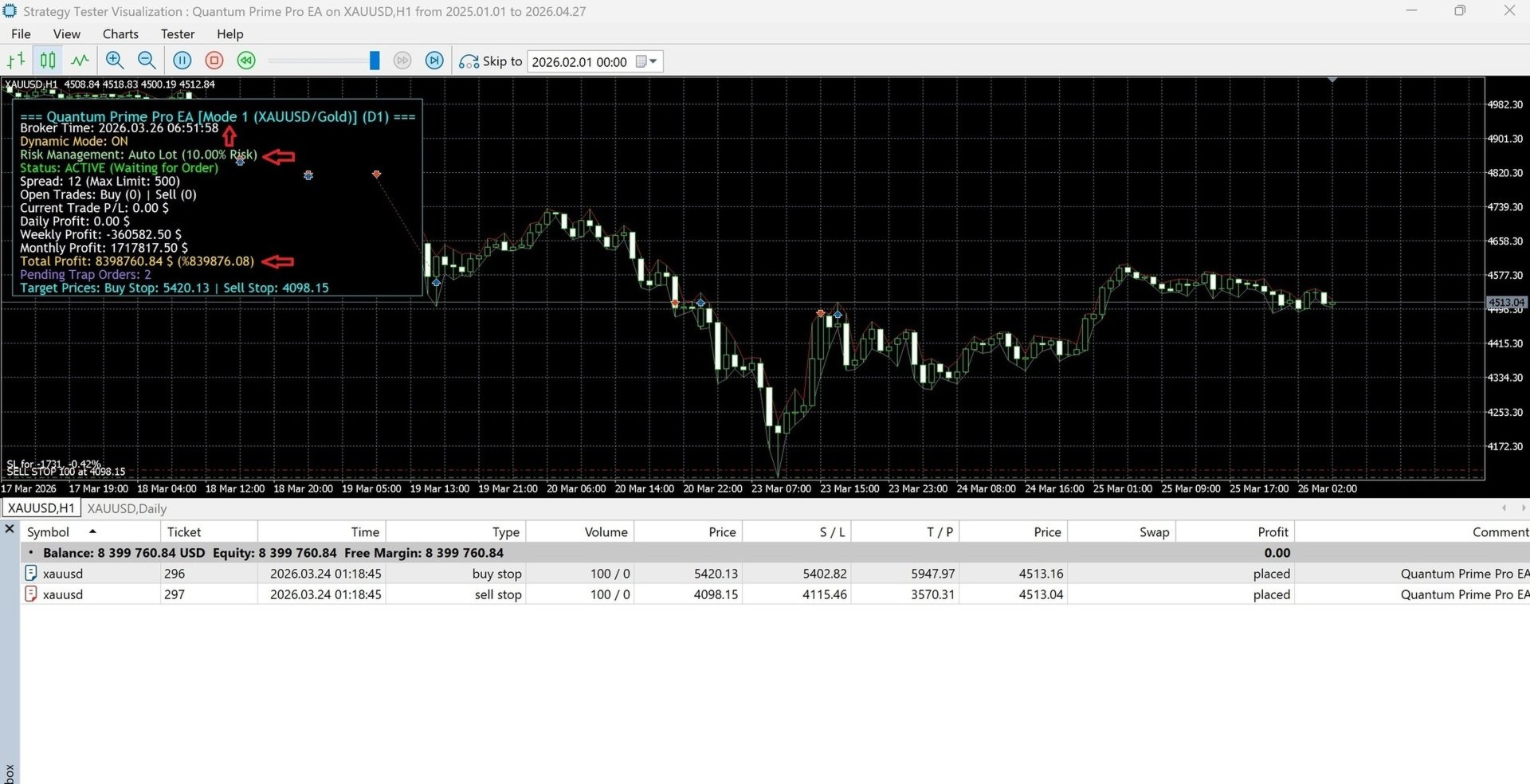Open the Tester menu

pyautogui.click(x=178, y=34)
